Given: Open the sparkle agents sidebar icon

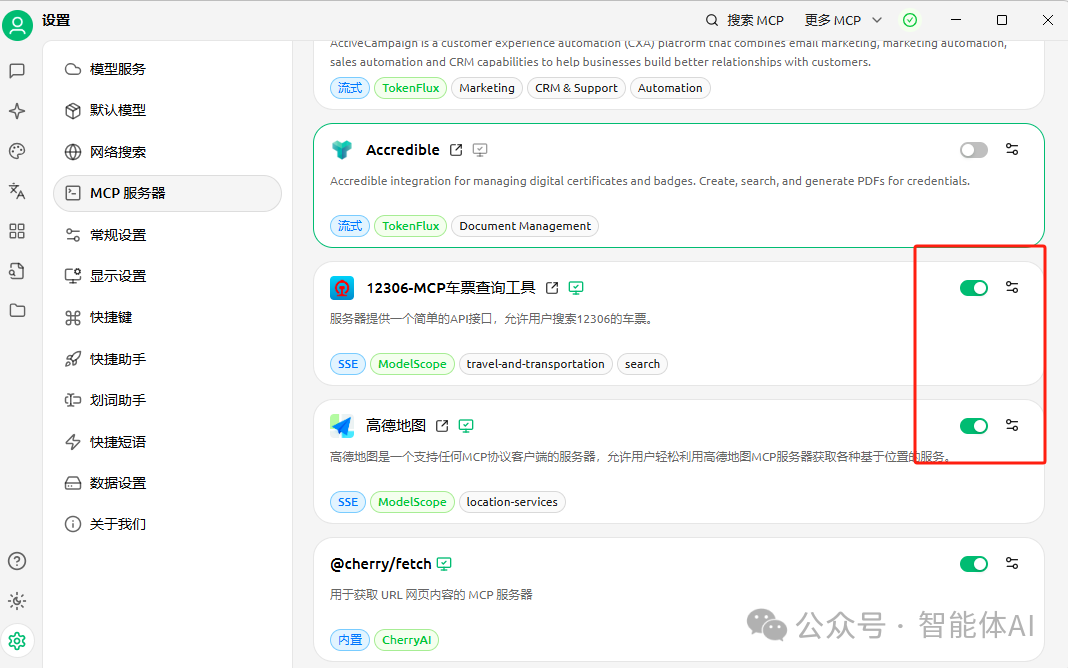Looking at the screenshot, I should [17, 111].
